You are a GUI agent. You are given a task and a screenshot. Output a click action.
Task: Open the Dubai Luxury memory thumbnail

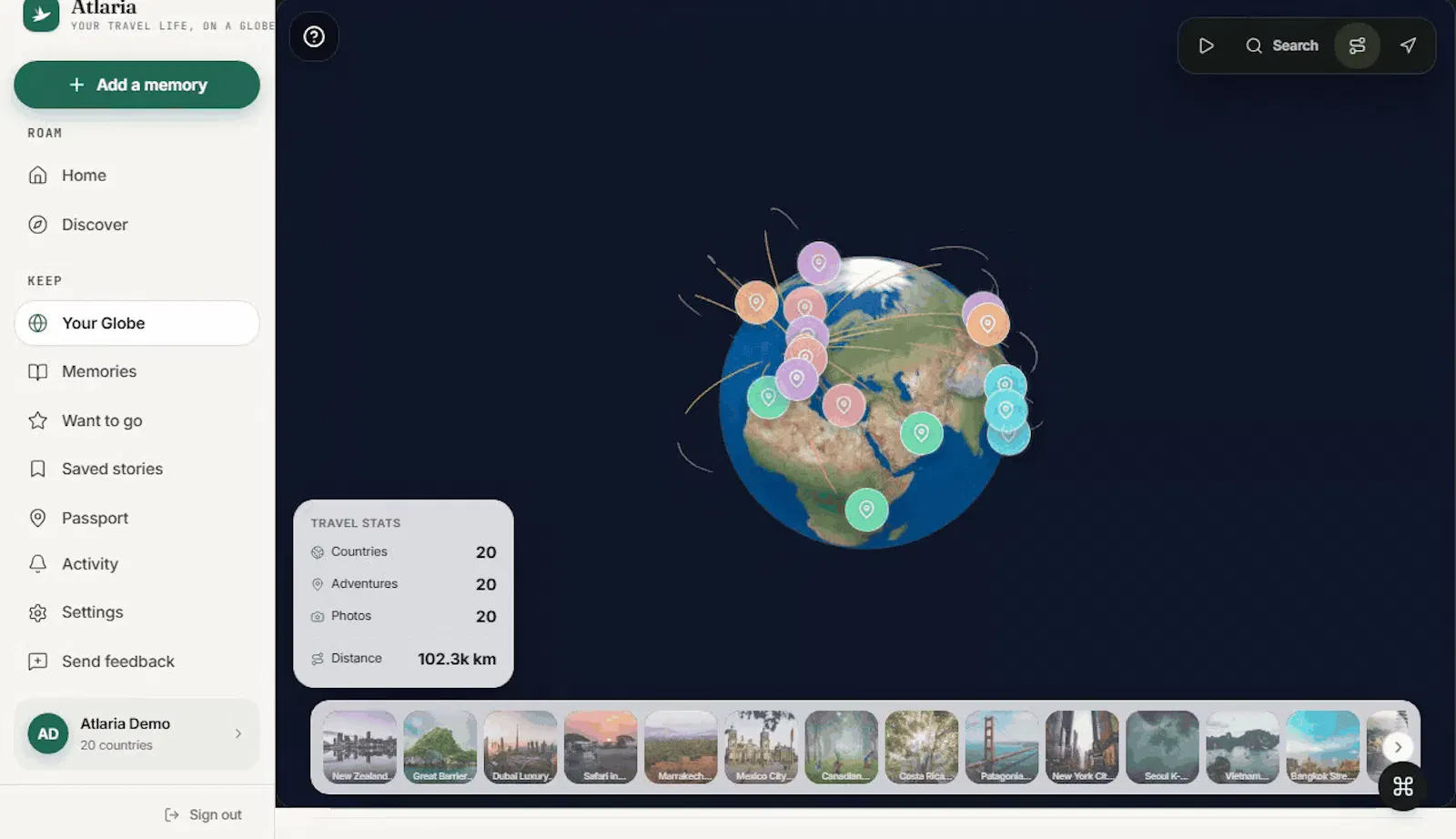point(521,747)
